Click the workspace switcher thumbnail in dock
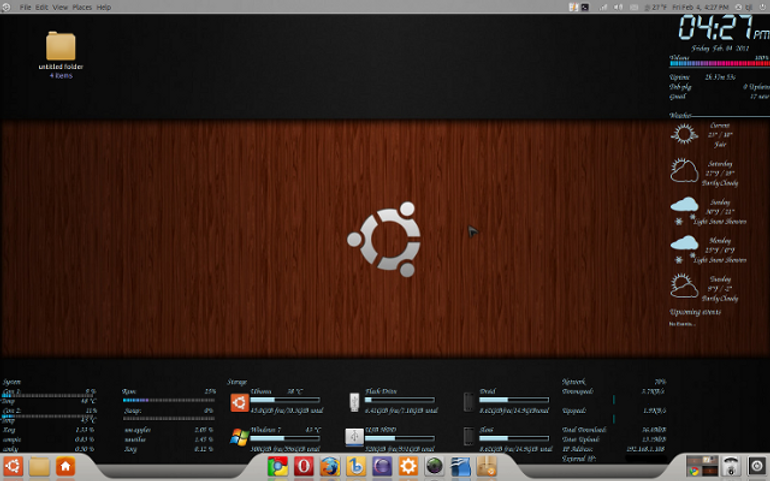Image resolution: width=770 pixels, height=481 pixels. pos(702,466)
